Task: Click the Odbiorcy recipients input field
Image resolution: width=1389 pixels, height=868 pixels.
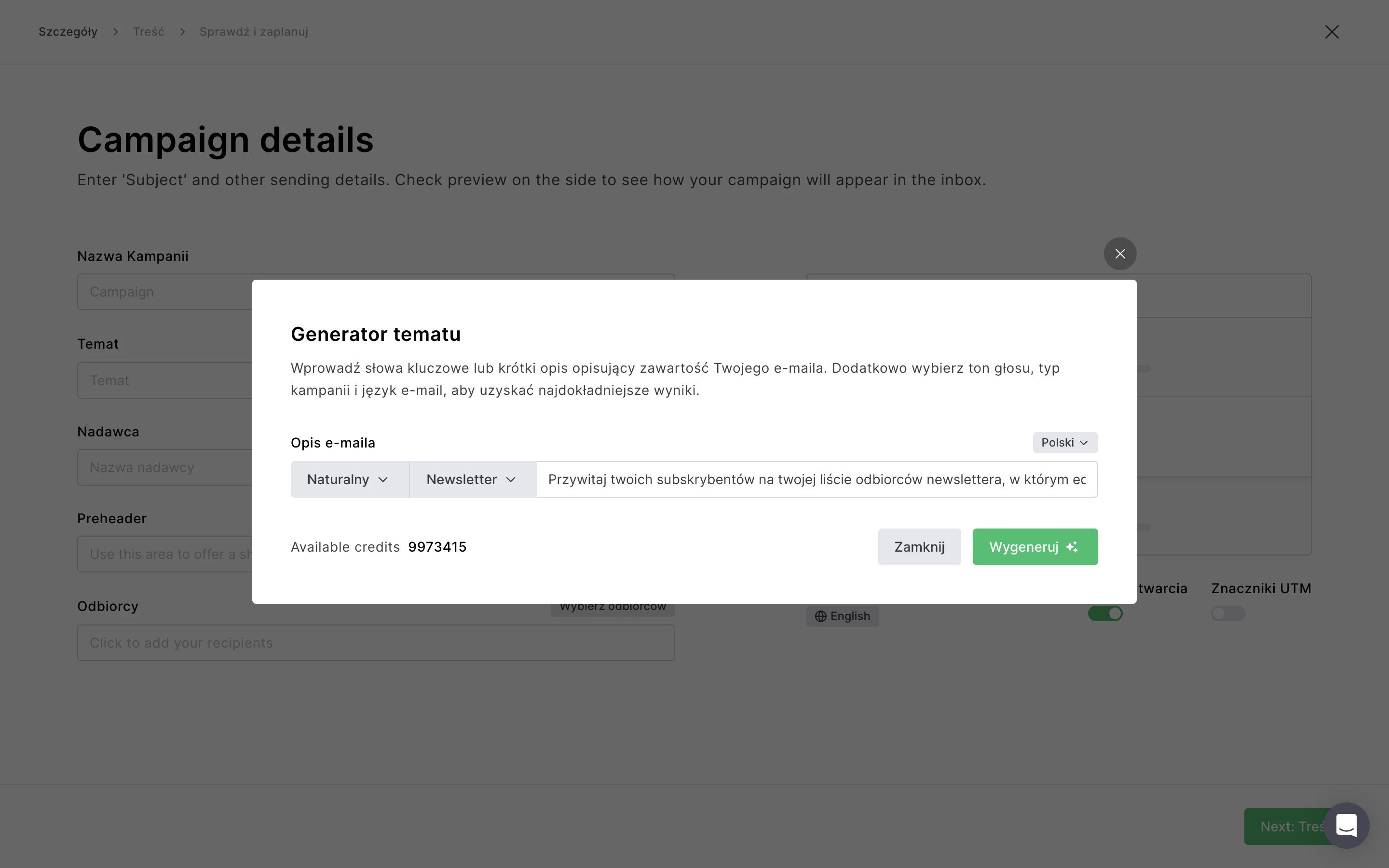Action: [376, 643]
